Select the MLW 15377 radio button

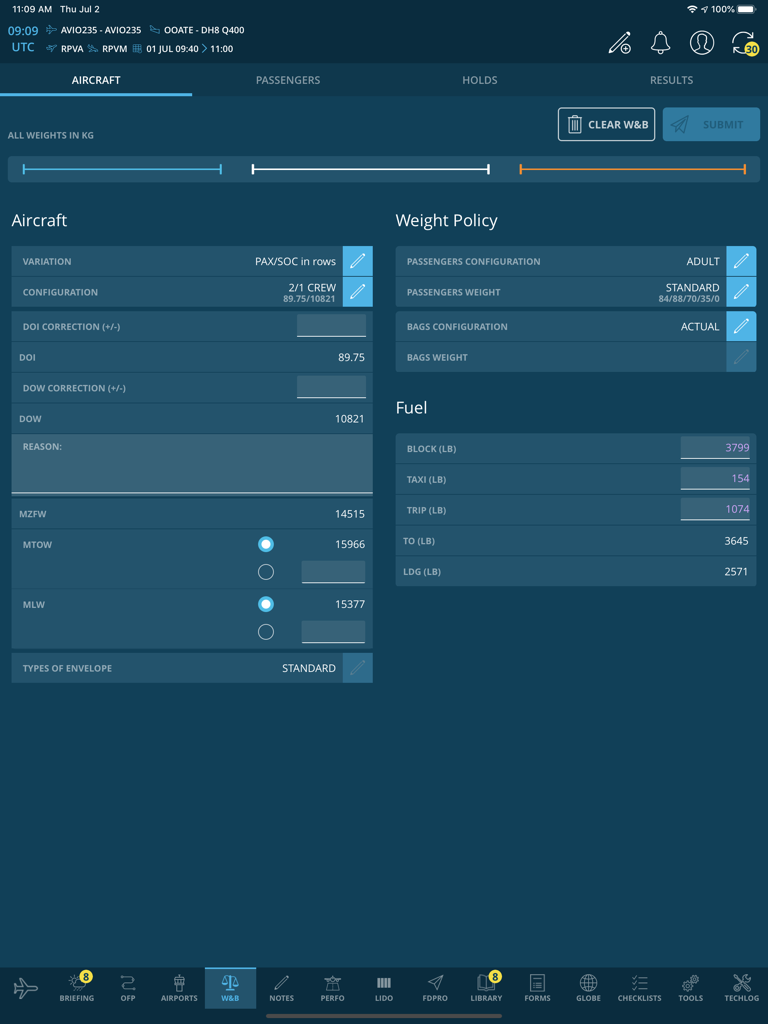[266, 604]
